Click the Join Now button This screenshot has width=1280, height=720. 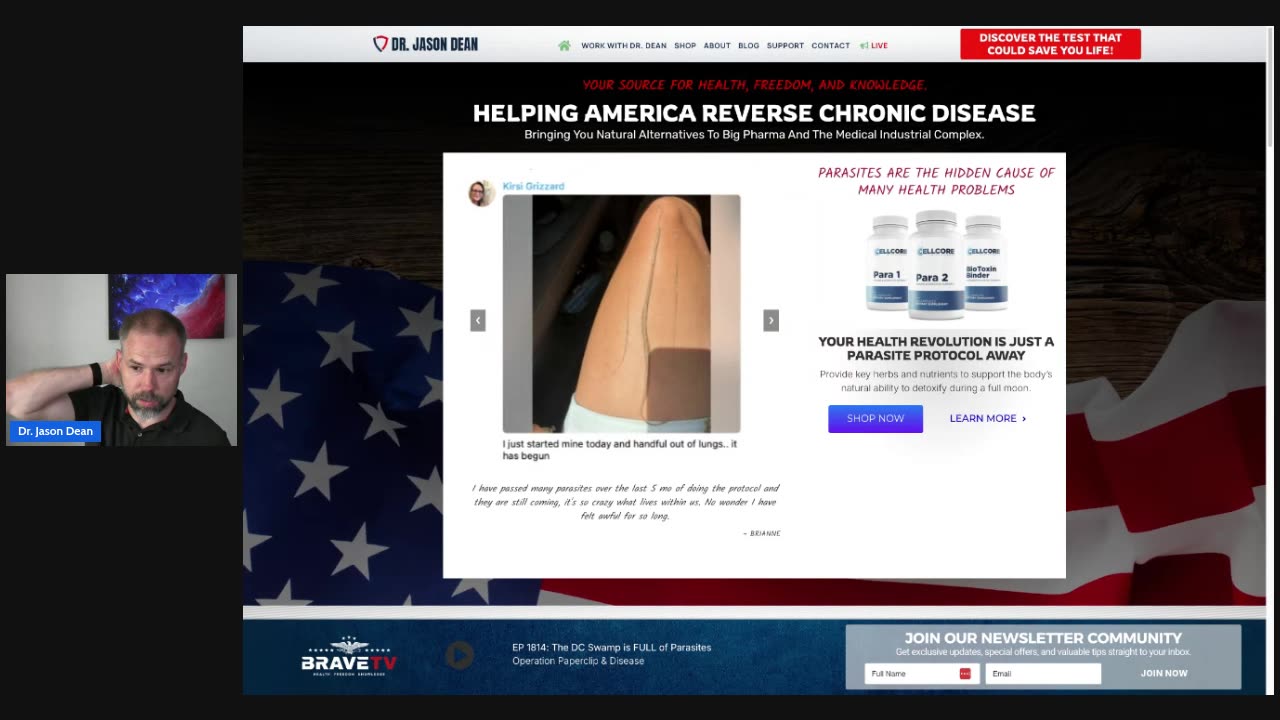(1164, 674)
